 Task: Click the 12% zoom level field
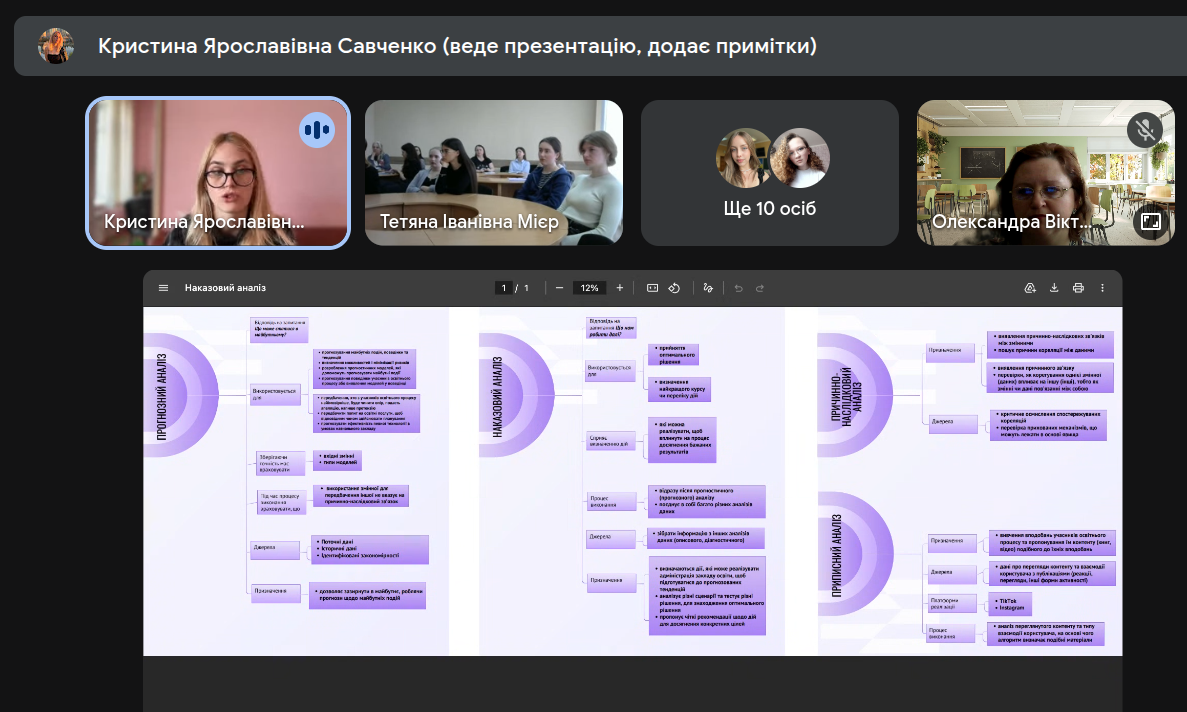click(589, 288)
